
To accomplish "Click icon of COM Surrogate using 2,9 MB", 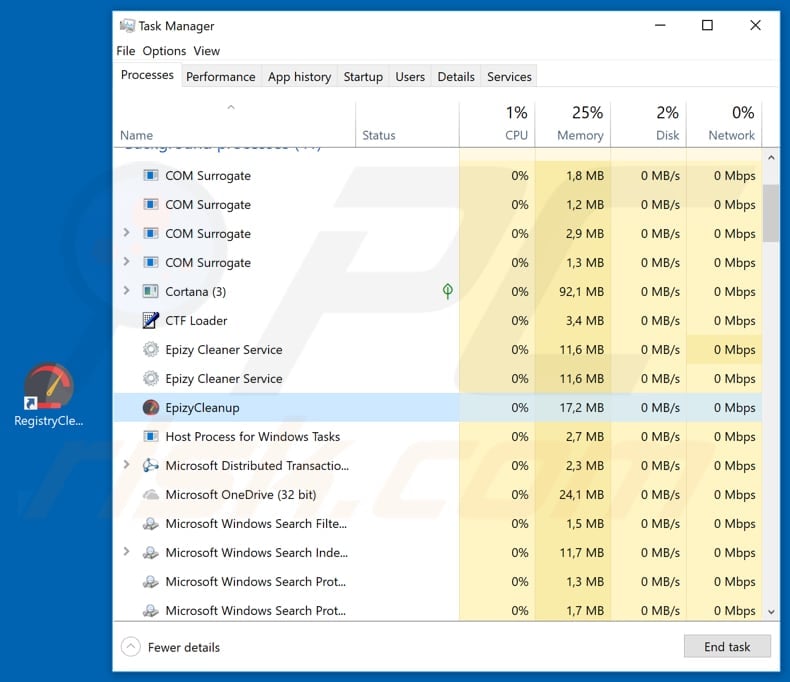I will pyautogui.click(x=151, y=233).
